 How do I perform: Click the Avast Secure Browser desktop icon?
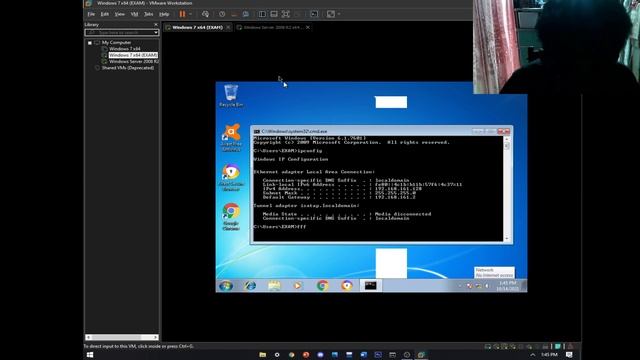(x=231, y=178)
